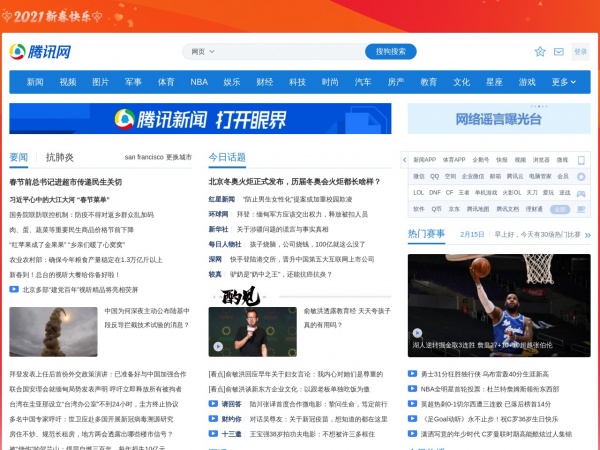
Task: Open headline about 北京冬奥火炬正式发布
Action: click(294, 182)
